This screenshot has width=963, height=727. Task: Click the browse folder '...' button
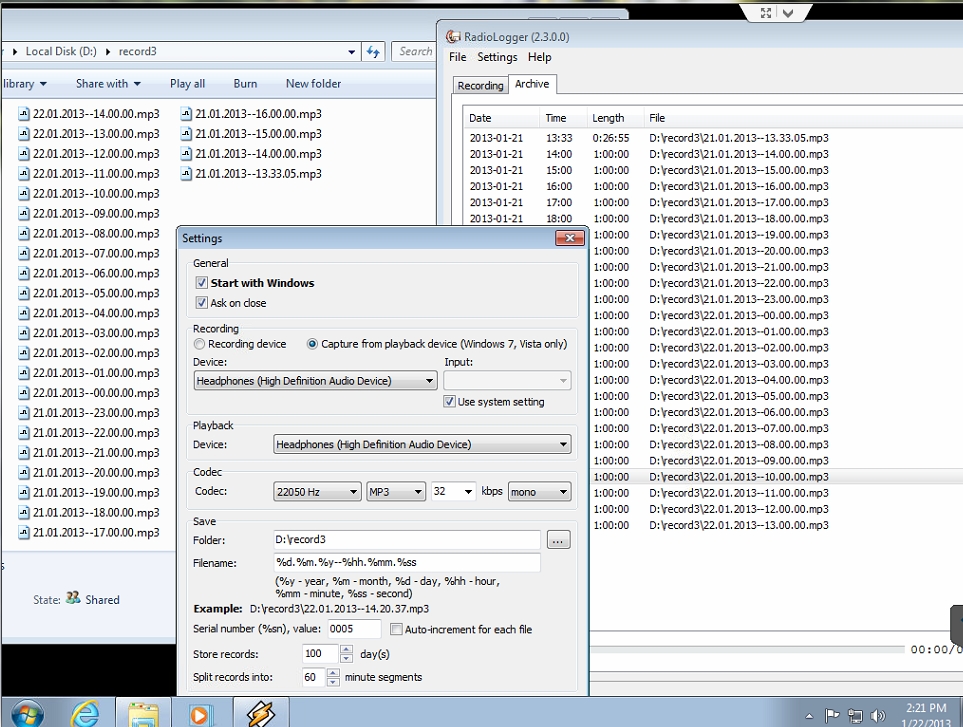558,540
